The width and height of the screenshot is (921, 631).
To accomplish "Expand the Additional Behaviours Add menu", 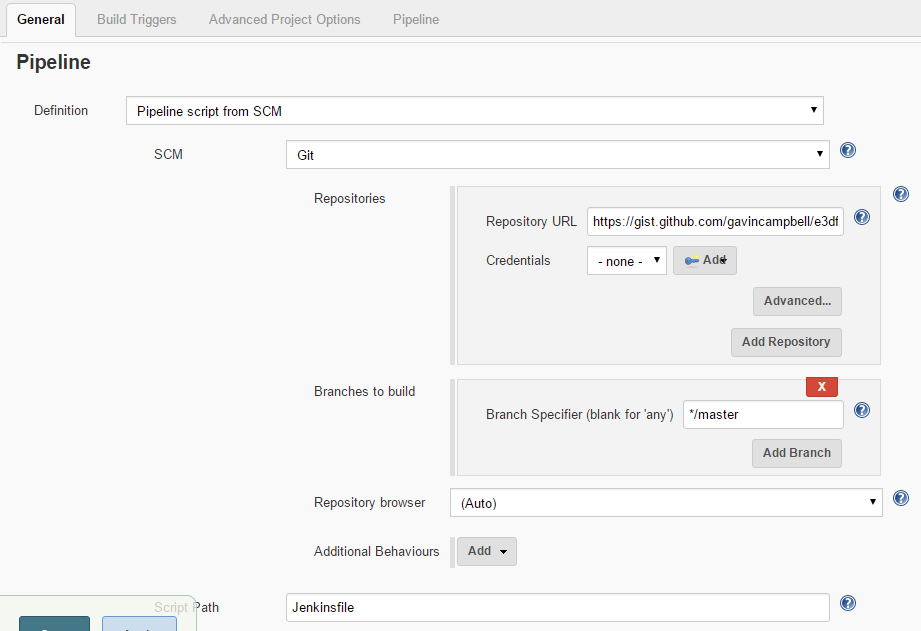I will click(486, 551).
